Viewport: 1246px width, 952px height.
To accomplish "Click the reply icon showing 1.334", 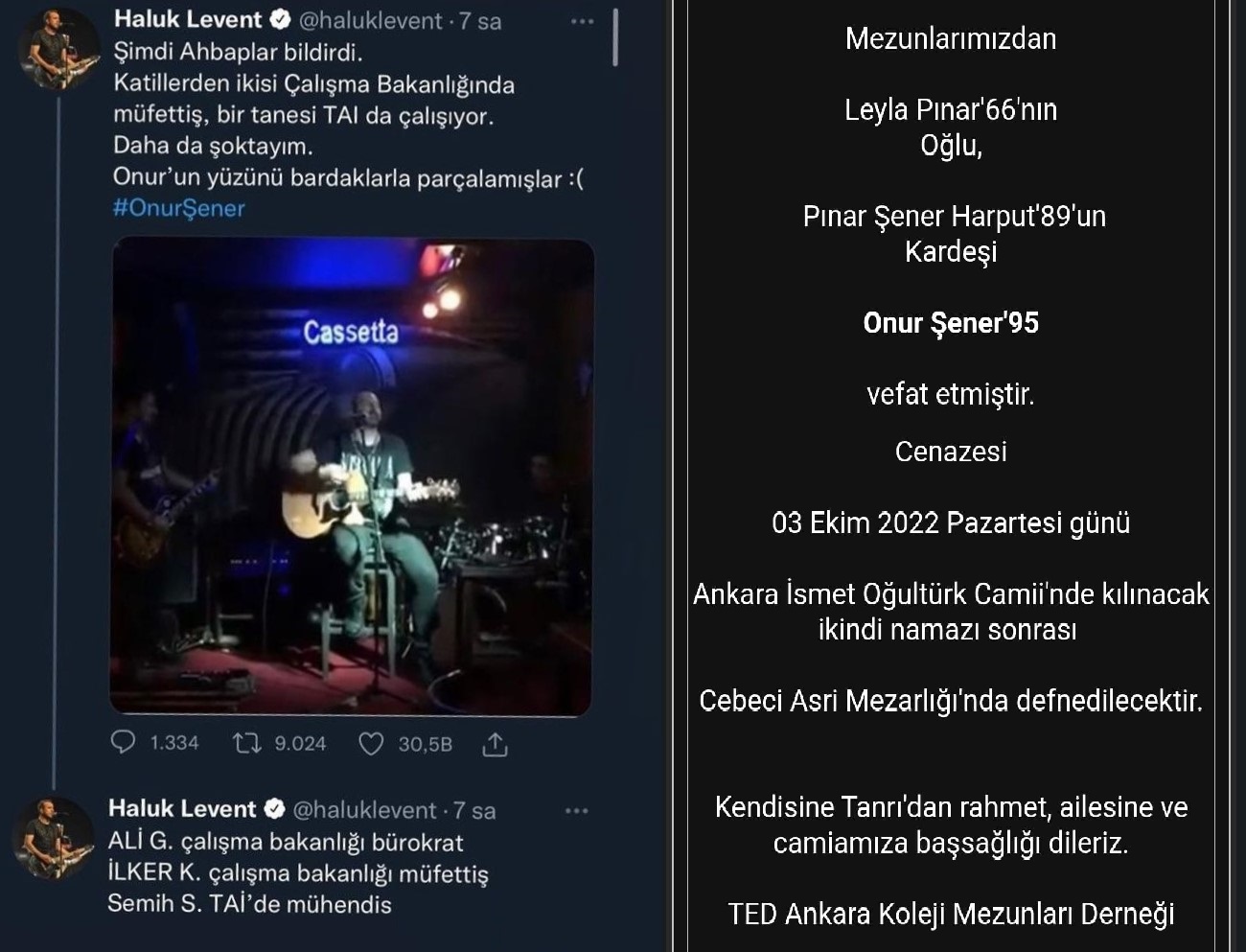I will click(124, 743).
